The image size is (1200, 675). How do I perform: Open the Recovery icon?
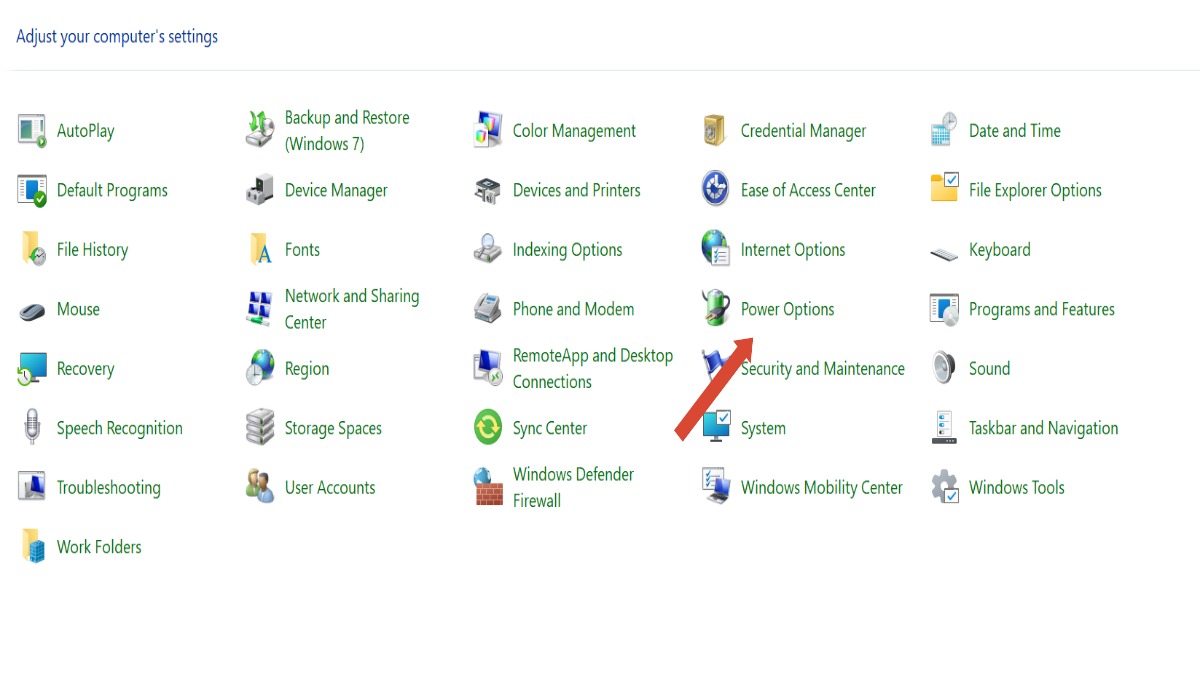click(32, 369)
